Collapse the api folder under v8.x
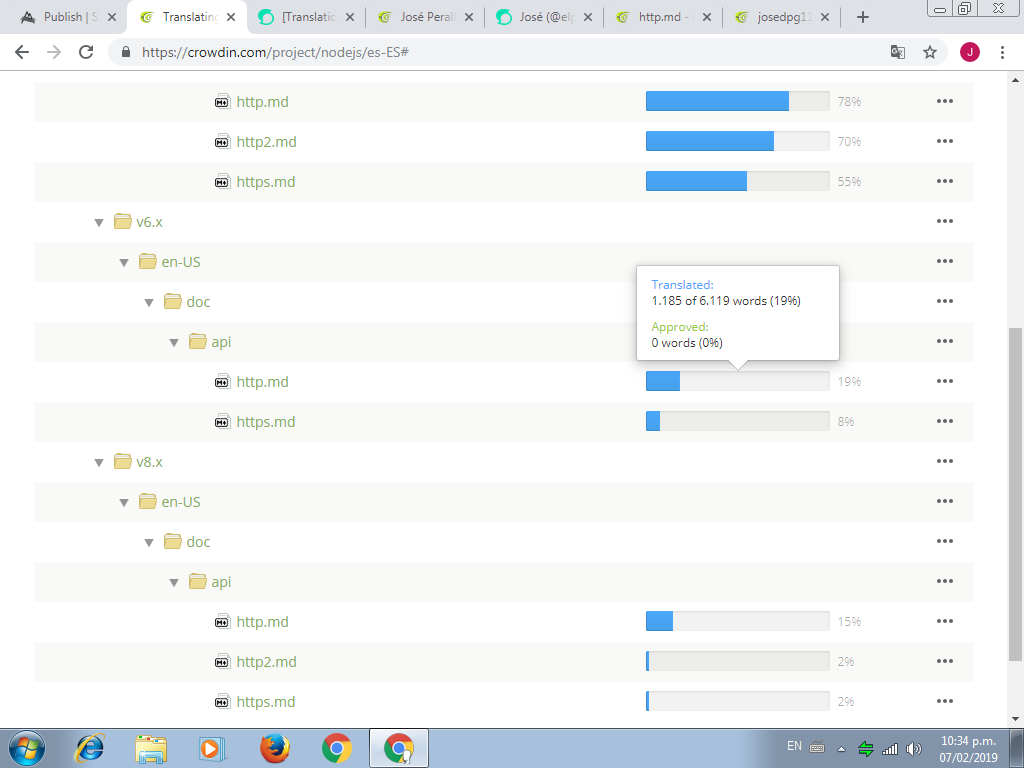 tap(174, 582)
